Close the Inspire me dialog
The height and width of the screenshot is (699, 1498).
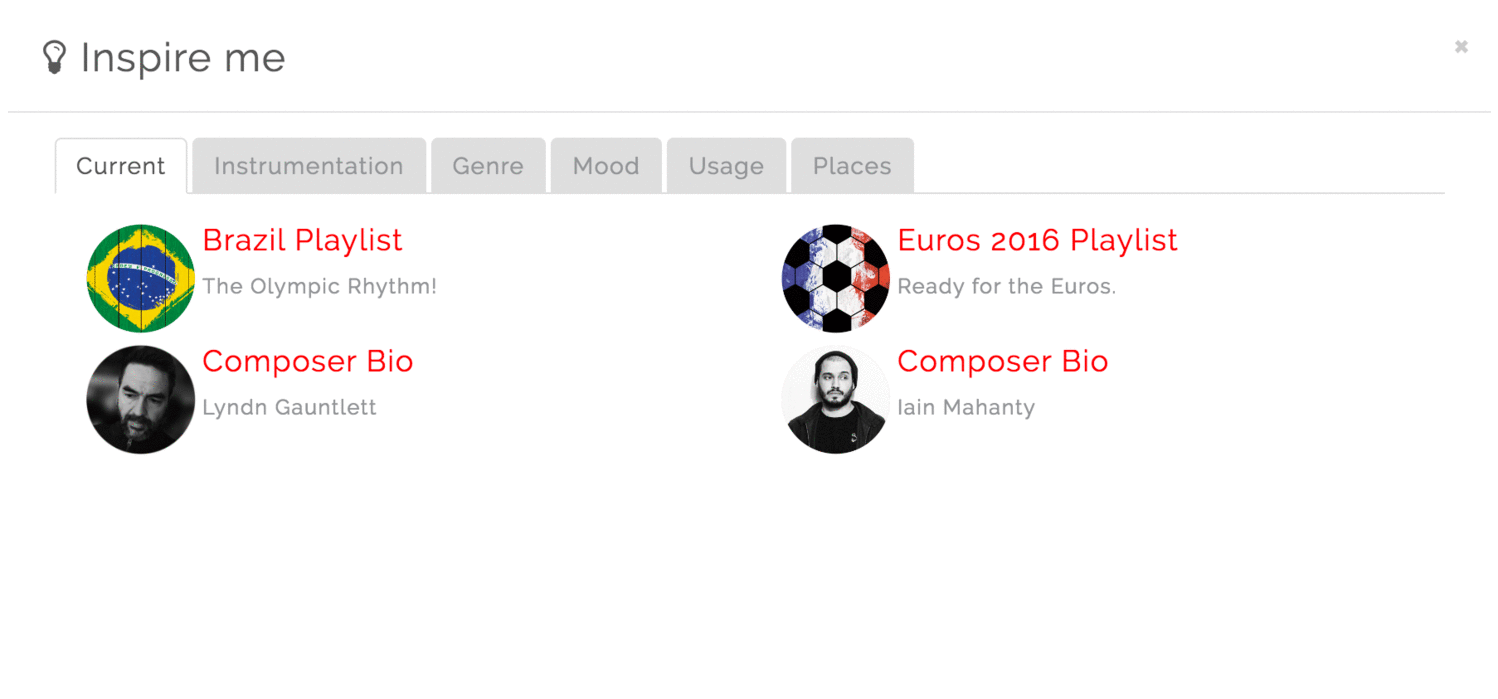1461,46
